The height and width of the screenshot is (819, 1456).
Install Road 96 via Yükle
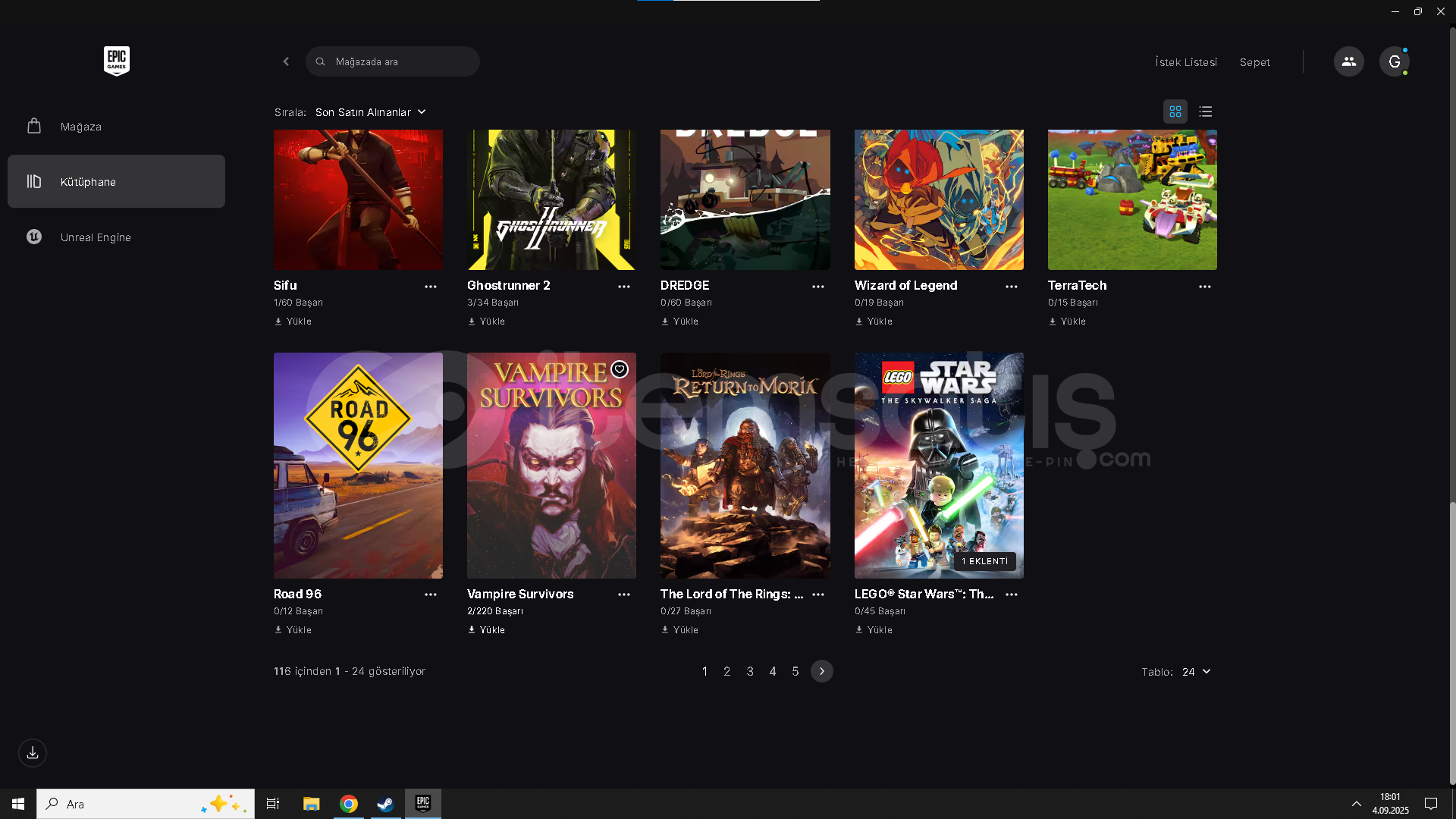click(293, 630)
